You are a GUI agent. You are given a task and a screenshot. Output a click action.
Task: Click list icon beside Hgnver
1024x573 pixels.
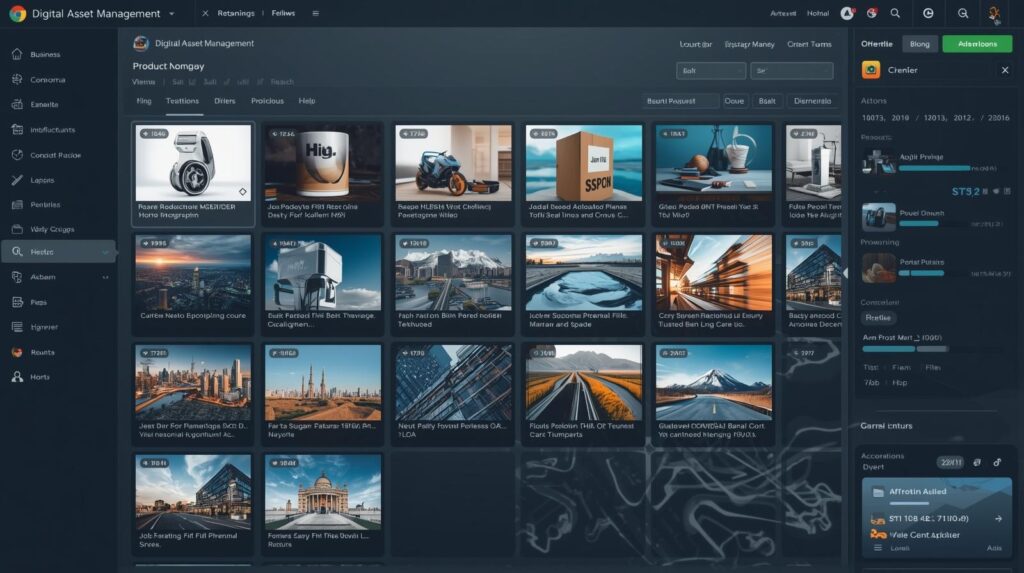(17, 327)
